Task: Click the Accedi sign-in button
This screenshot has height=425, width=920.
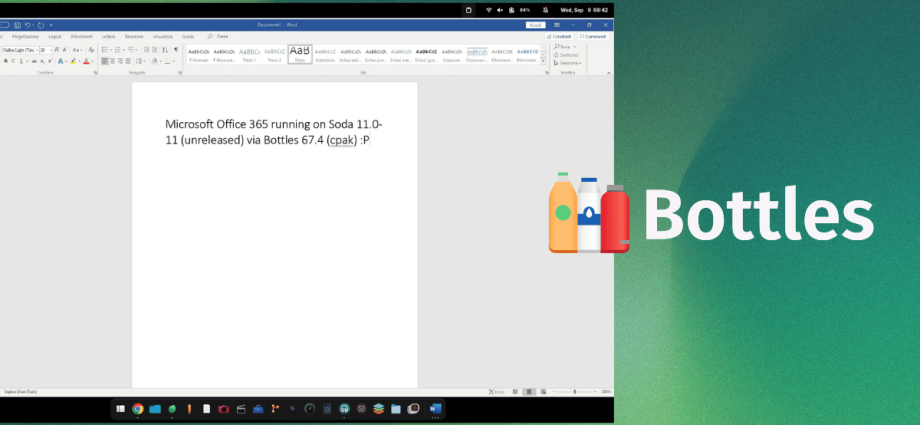Action: pos(536,25)
